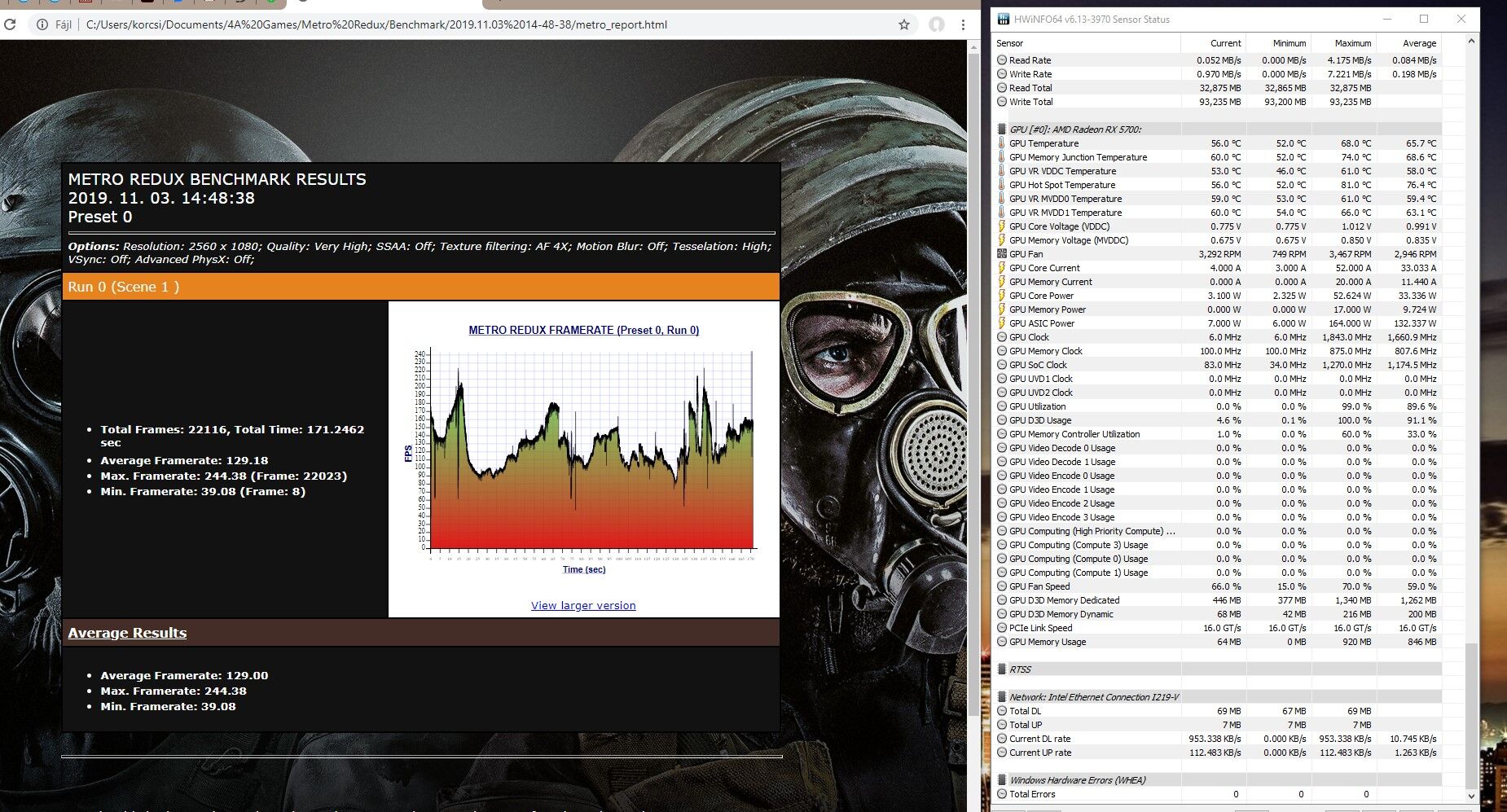Click the Network Intel Ethernet section icon
The height and width of the screenshot is (812, 1507).
click(1002, 697)
